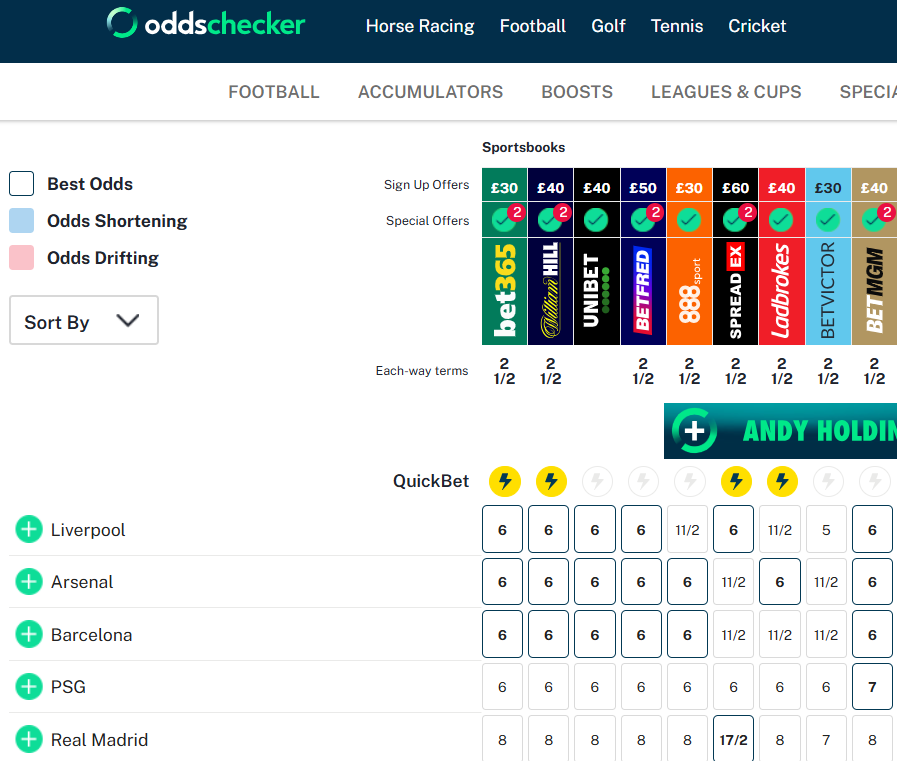Open Betfred special offers checkmark icon
Image resolution: width=897 pixels, height=761 pixels.
pos(642,220)
